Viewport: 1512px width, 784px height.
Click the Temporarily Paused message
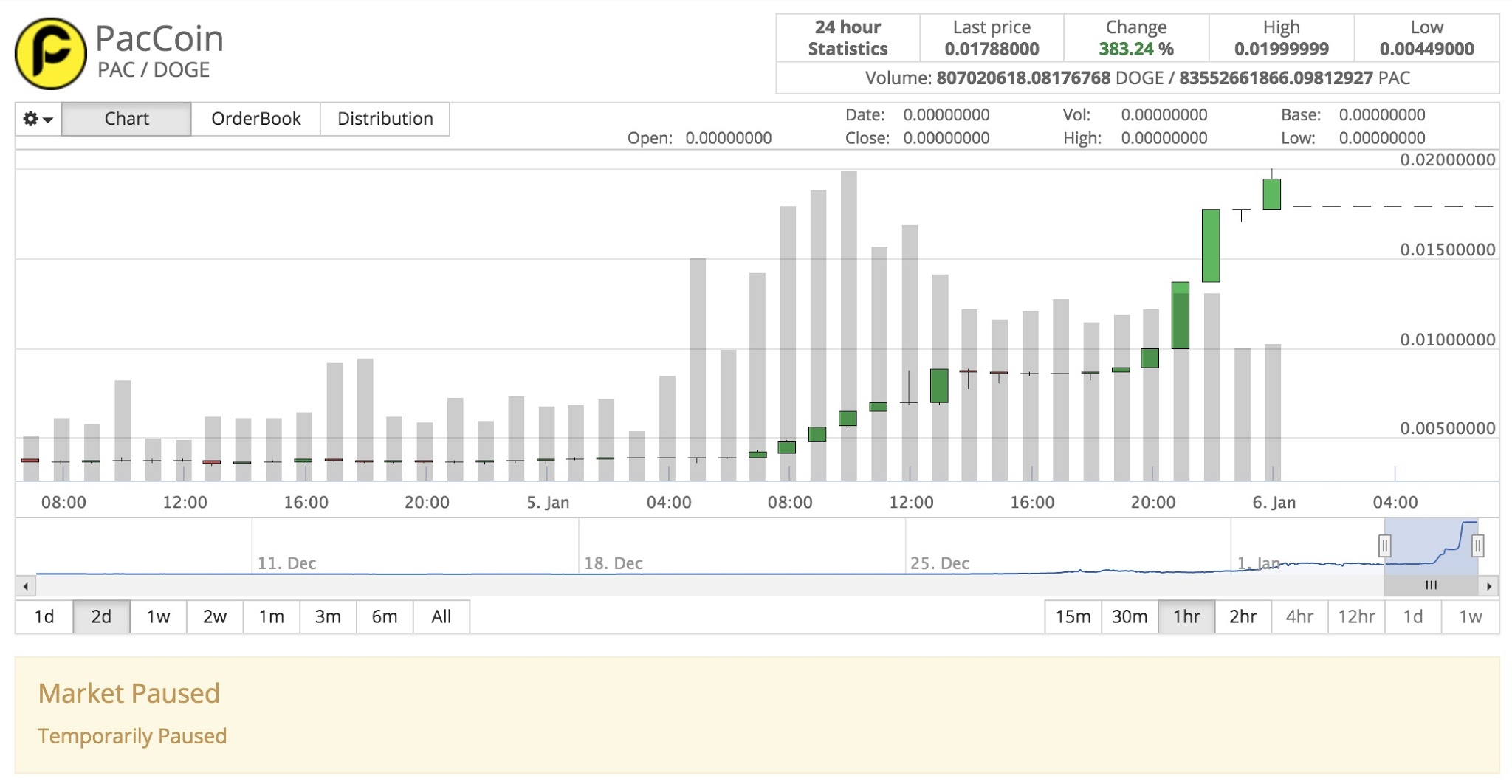click(132, 736)
